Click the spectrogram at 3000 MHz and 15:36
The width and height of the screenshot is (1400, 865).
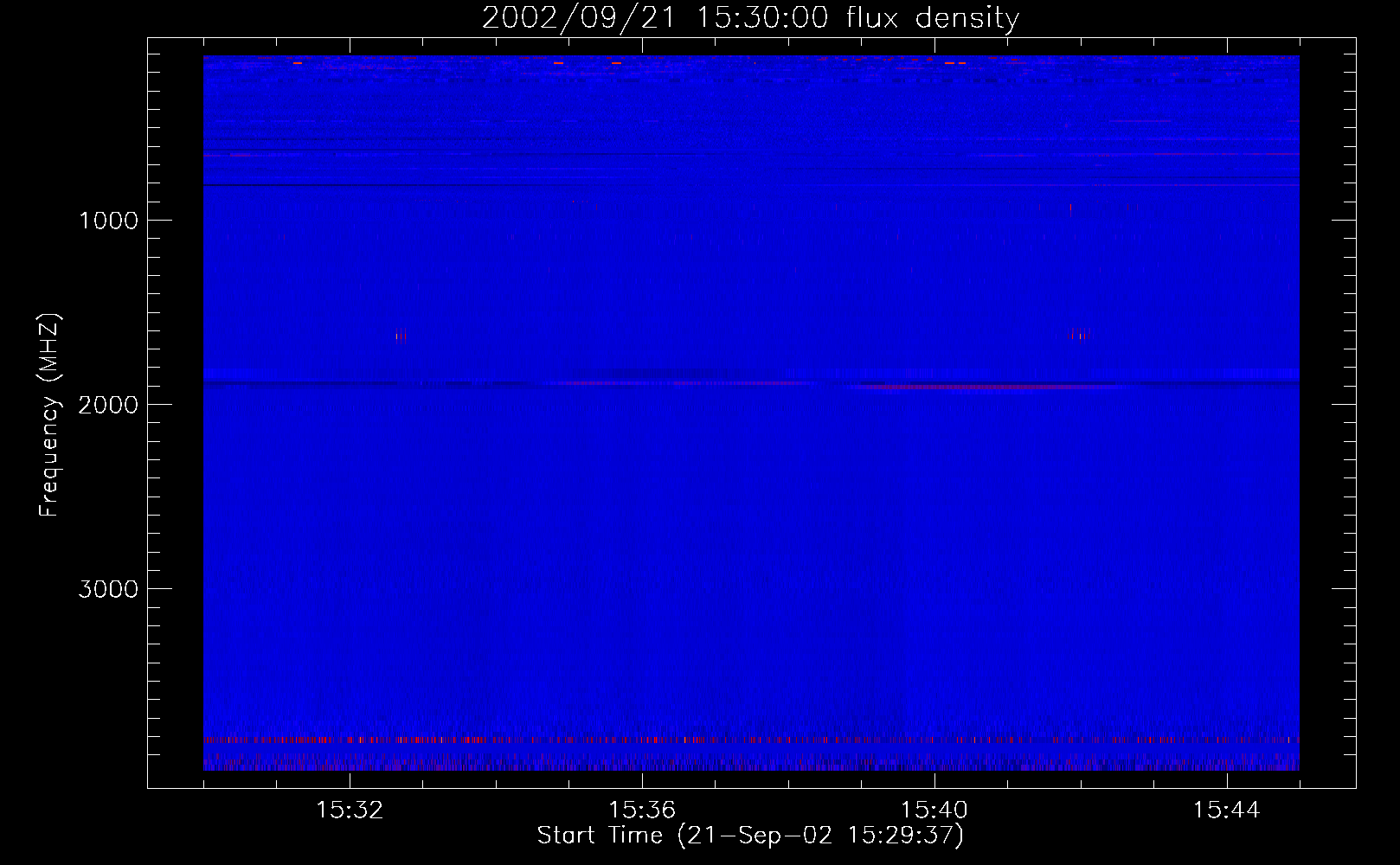coord(641,588)
